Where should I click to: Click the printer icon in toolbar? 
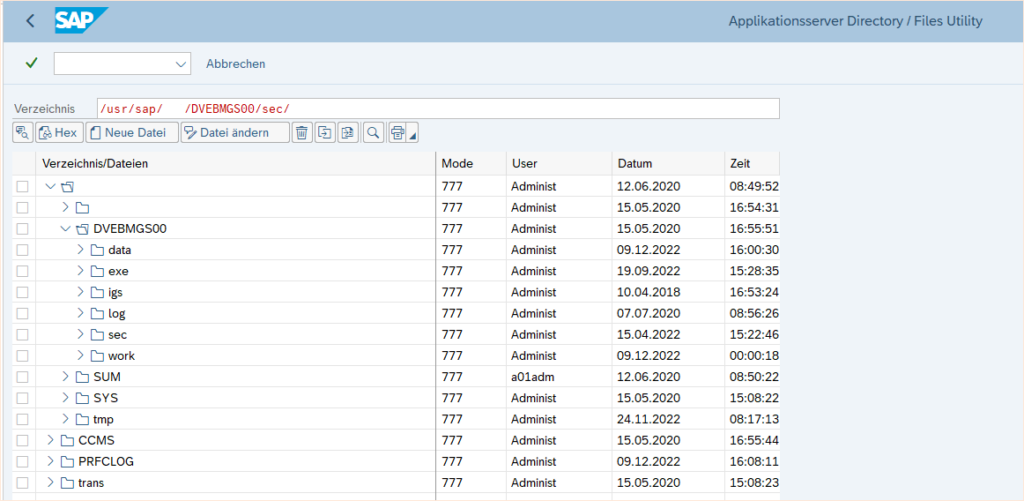pos(399,133)
